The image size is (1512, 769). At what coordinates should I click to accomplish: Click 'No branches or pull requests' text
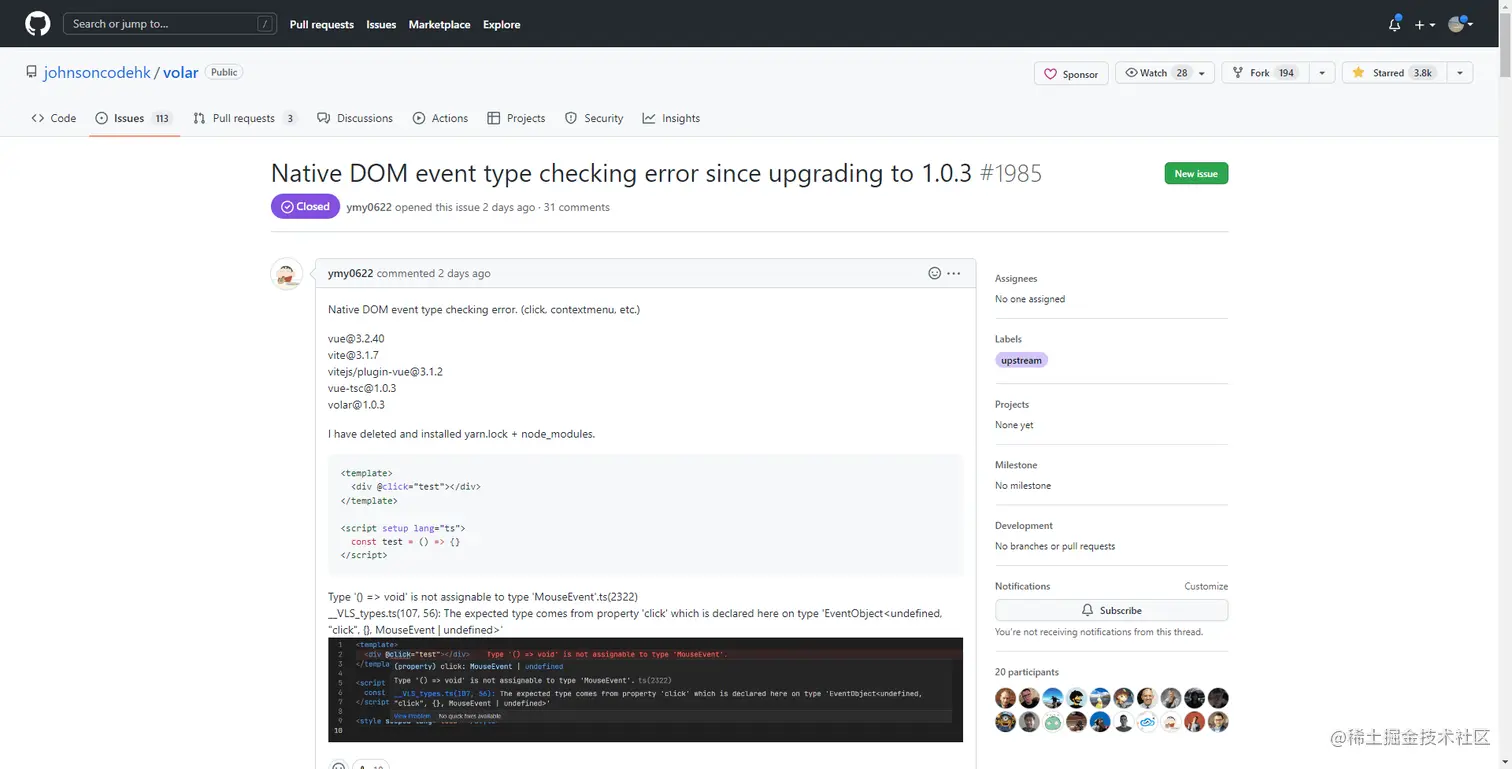coord(1055,546)
